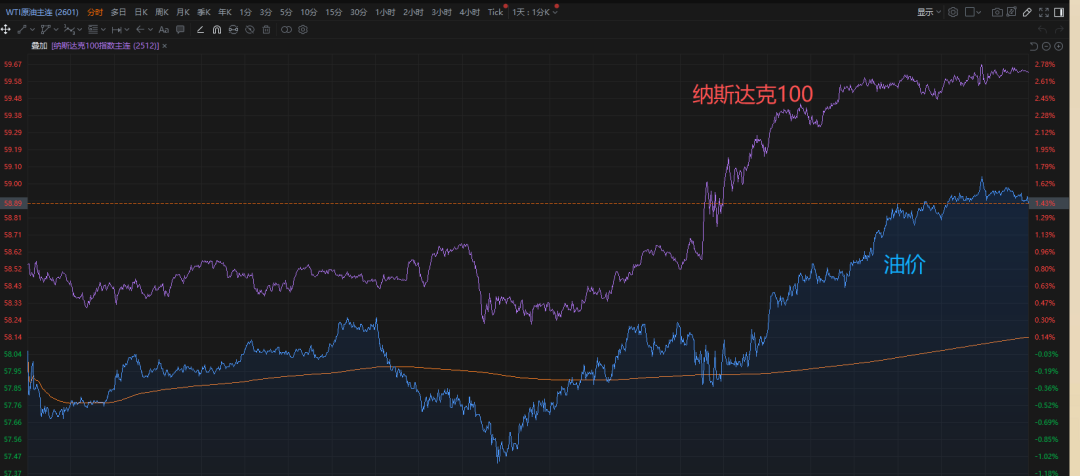Delete all drawings with trash icon
Viewport: 1080px width, 476px height.
pos(267,30)
